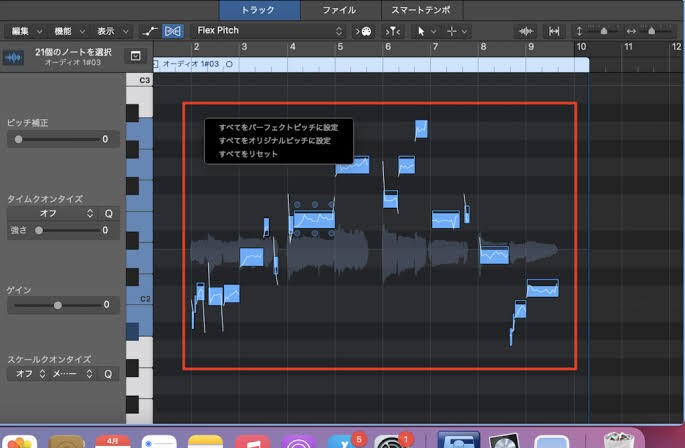Click the inspector dropdown box icon
Screen dimensions: 685x448
[135, 56]
